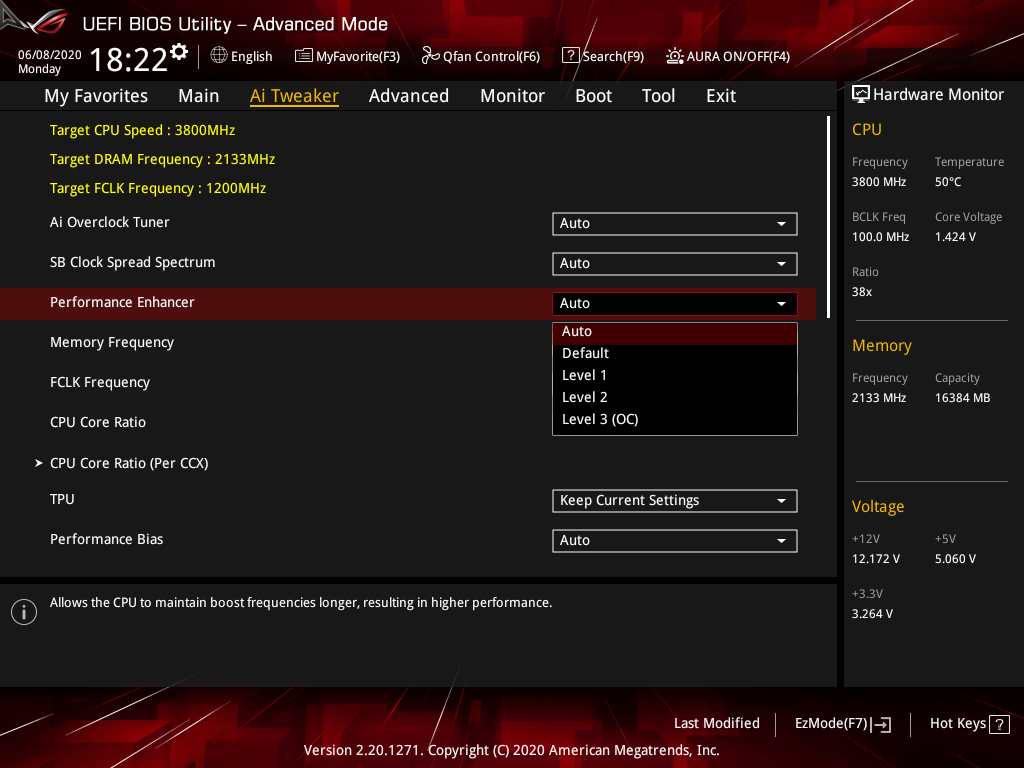Open the Boot tab
Viewport: 1024px width, 768px height.
pos(593,96)
